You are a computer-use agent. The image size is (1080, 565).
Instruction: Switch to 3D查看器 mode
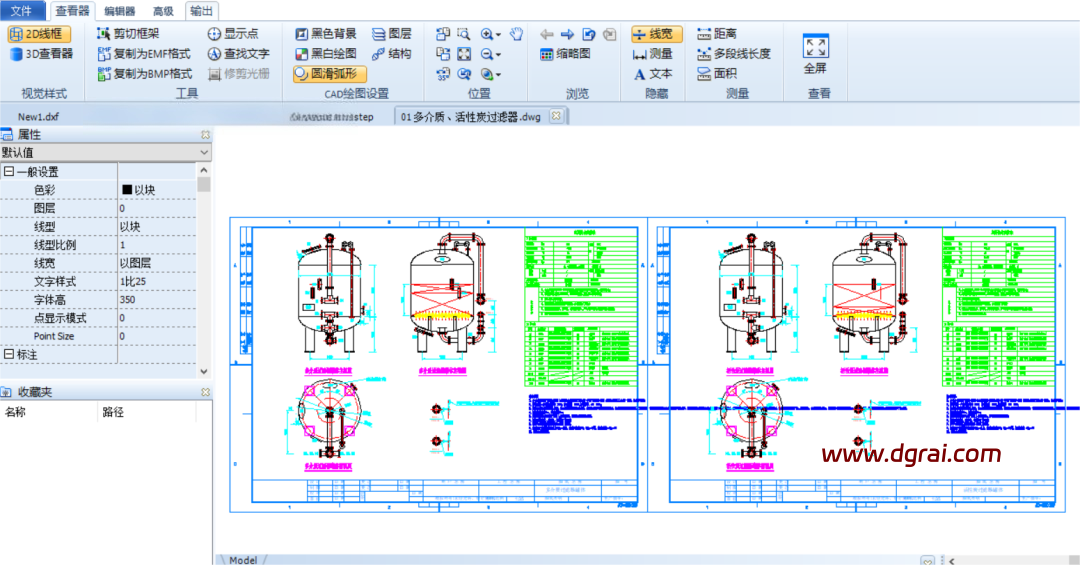click(x=41, y=54)
